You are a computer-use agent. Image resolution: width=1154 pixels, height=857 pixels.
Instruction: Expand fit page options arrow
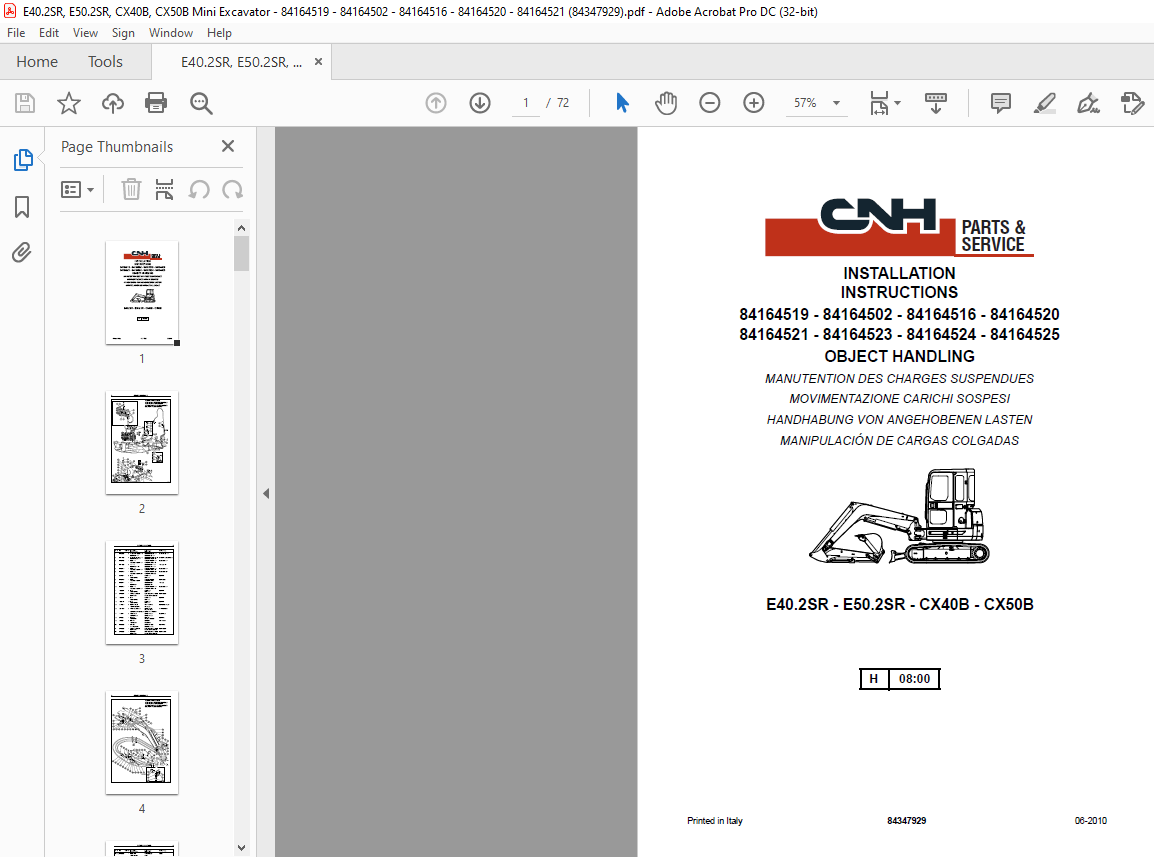coord(897,103)
